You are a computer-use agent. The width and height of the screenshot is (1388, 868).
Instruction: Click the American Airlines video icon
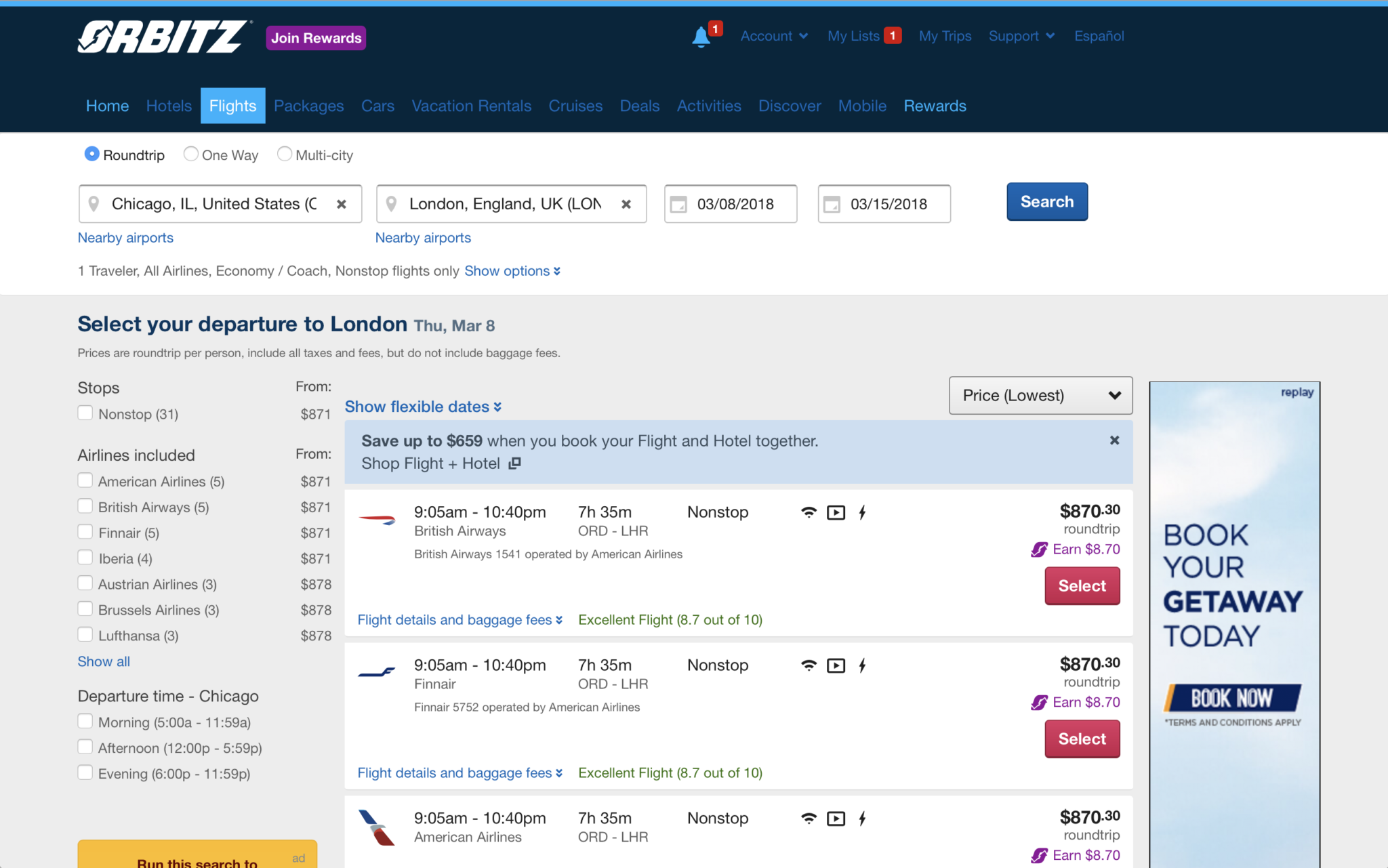pos(836,819)
